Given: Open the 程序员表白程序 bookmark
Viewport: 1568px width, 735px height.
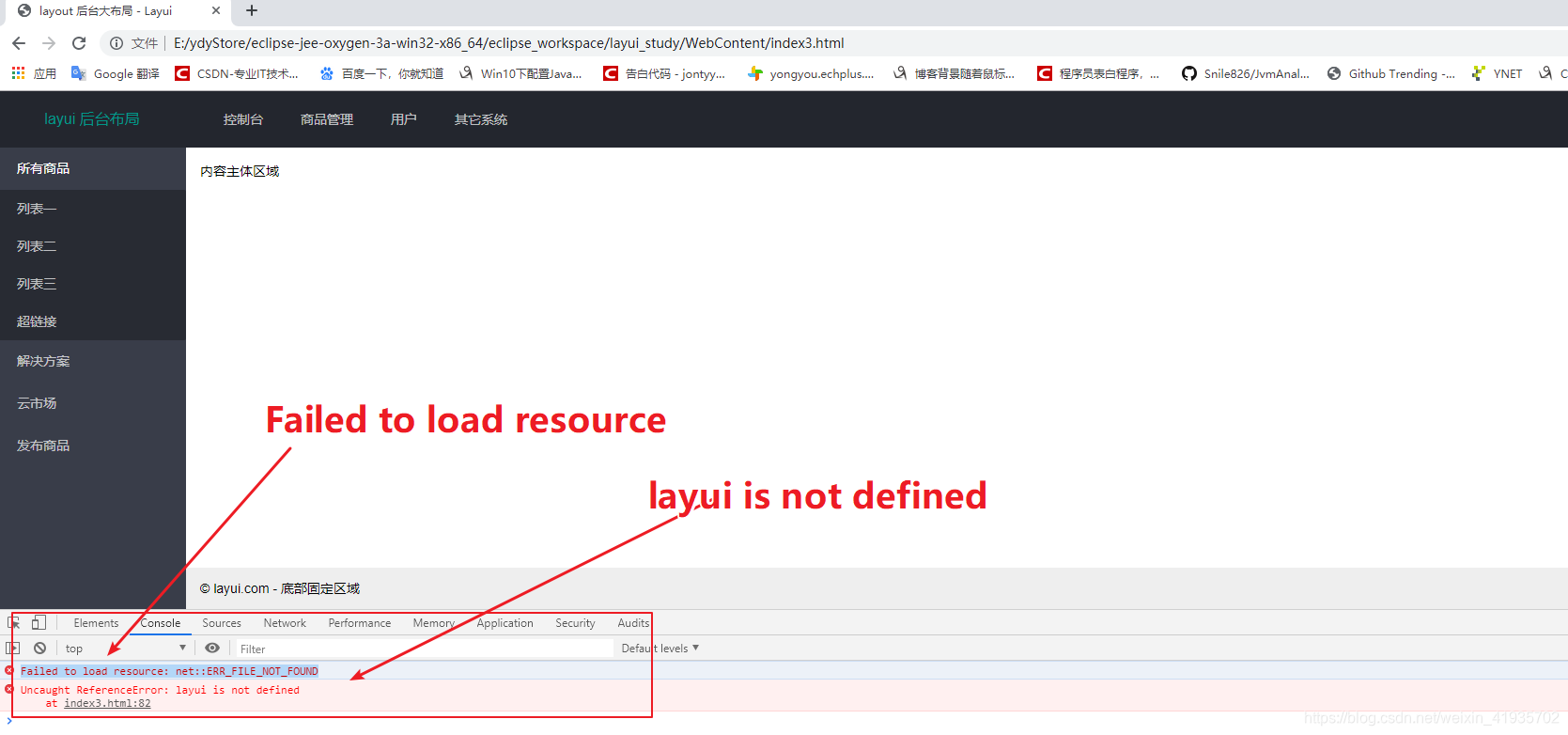Looking at the screenshot, I should pos(1098,73).
